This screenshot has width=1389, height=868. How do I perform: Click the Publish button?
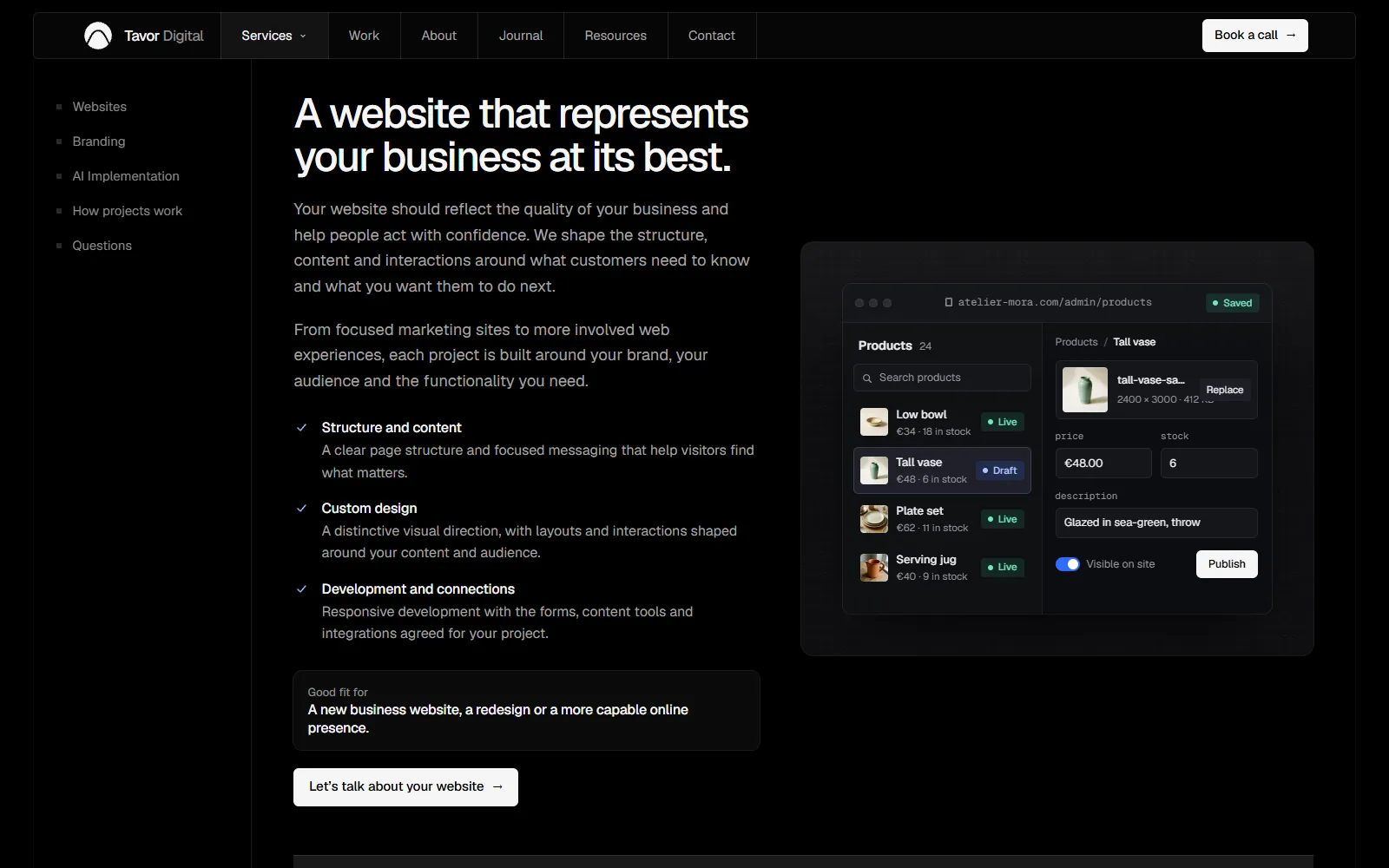tap(1227, 564)
